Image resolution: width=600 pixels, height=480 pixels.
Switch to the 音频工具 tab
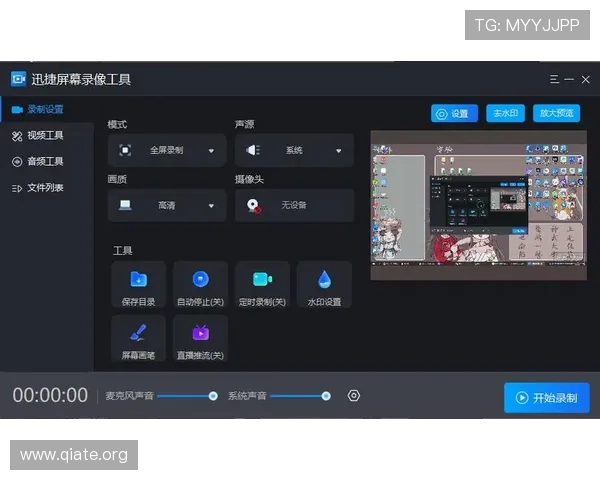(47, 162)
